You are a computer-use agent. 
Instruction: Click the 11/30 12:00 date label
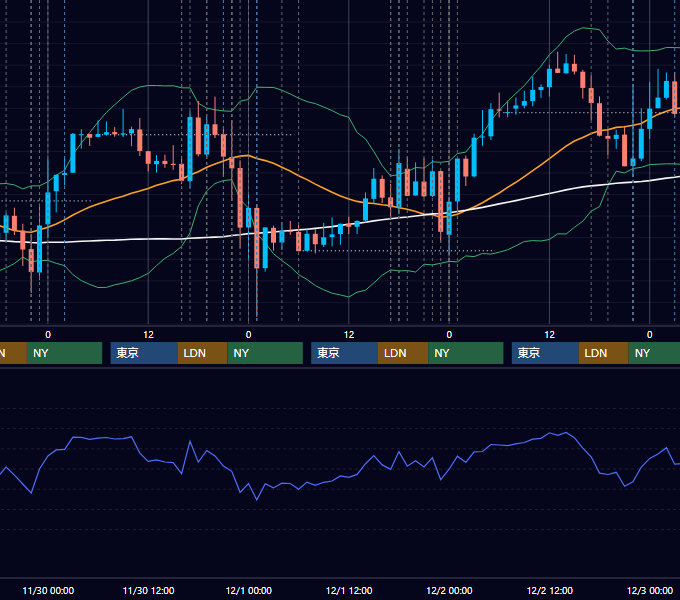pos(148,590)
